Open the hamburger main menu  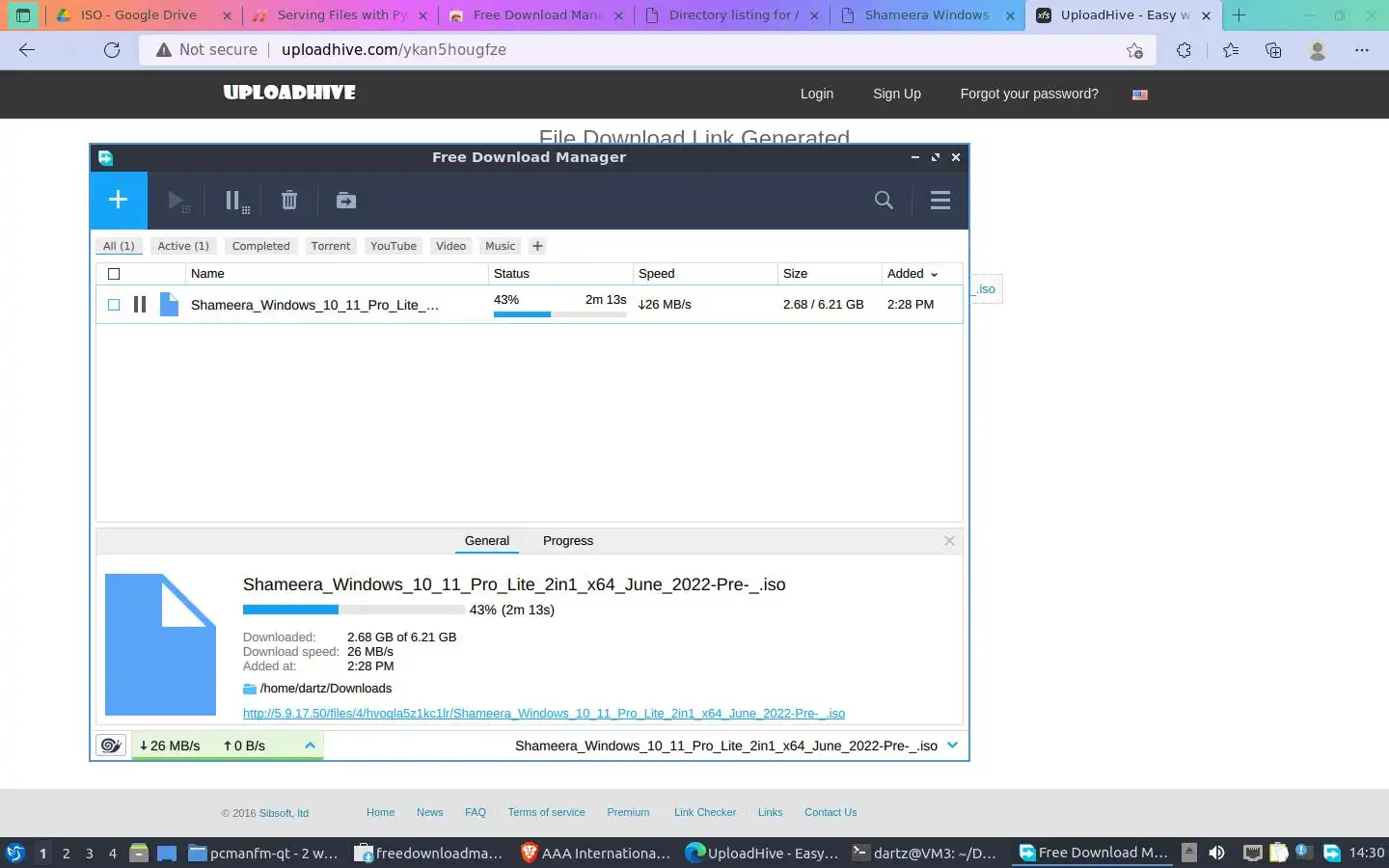pos(940,201)
